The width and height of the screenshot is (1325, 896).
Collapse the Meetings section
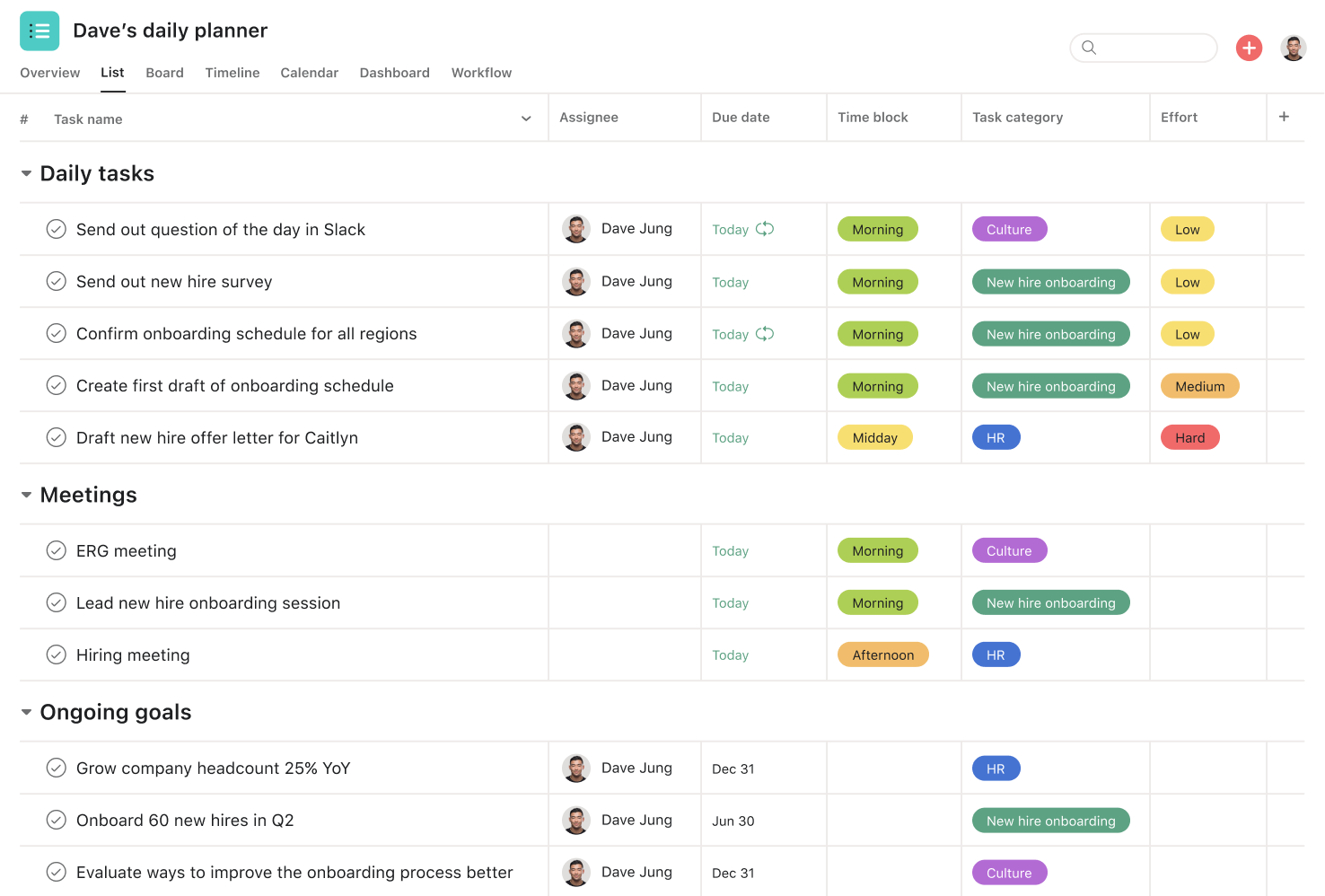coord(25,495)
